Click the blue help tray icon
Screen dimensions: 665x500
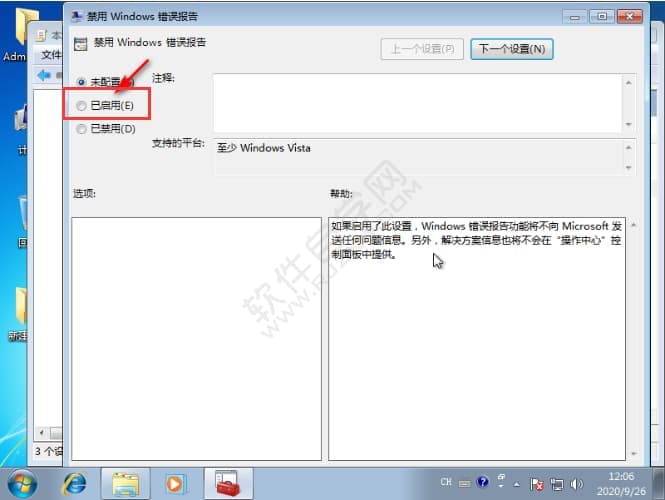point(483,483)
